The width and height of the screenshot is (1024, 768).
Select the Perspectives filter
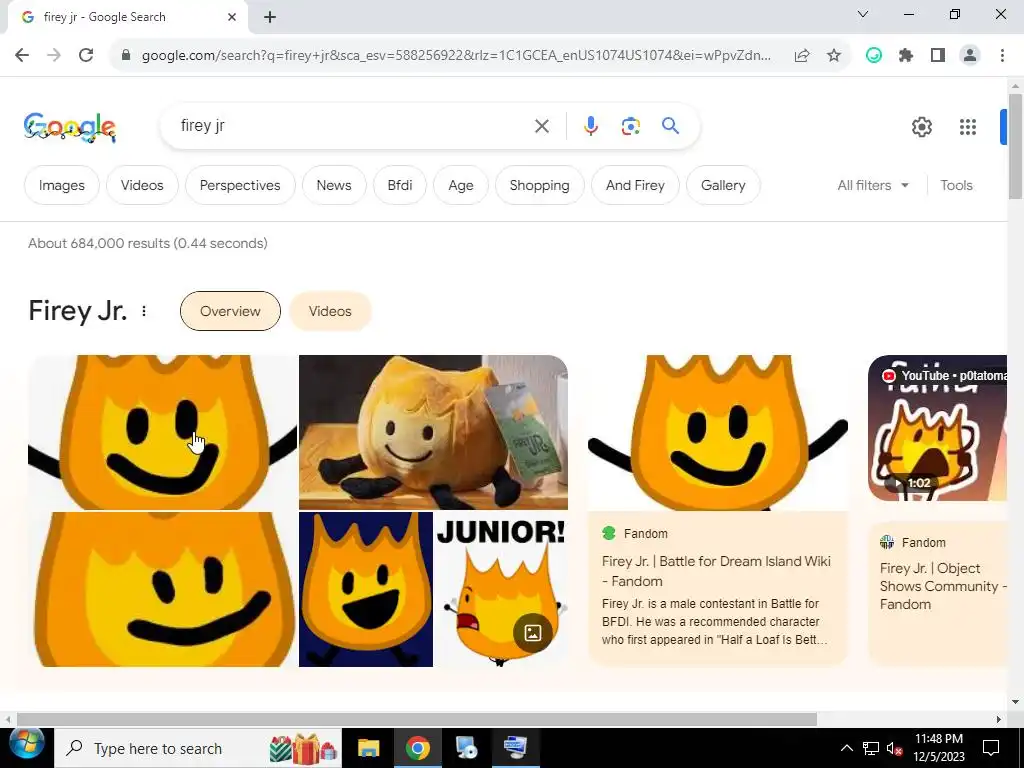tap(240, 185)
